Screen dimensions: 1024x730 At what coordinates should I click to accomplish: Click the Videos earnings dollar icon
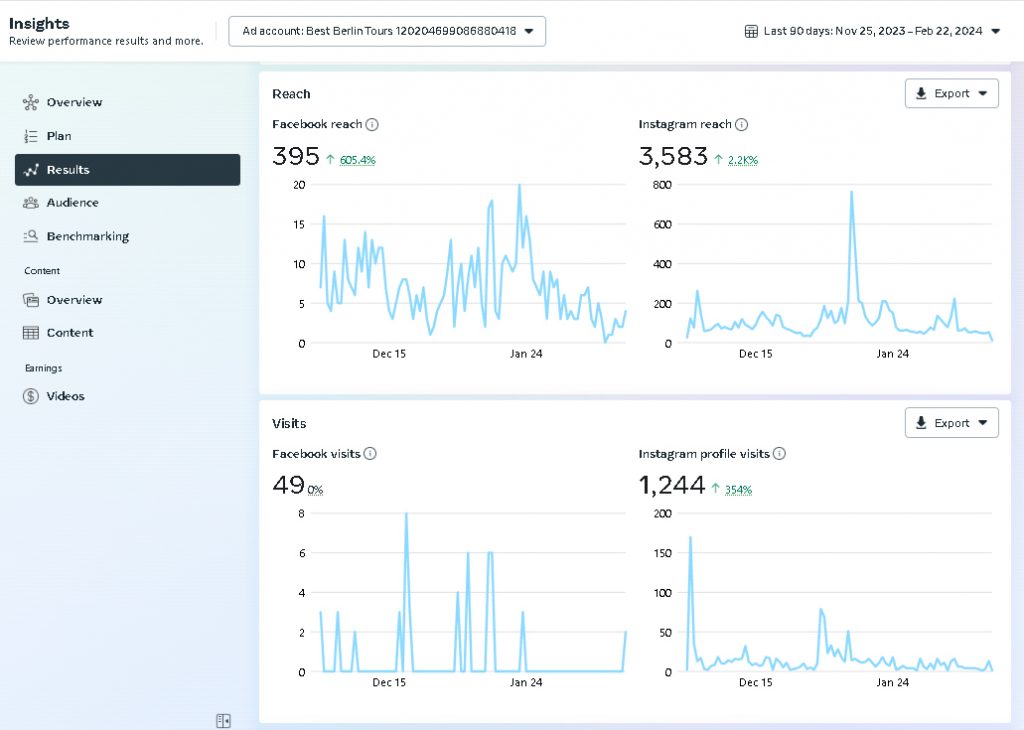(30, 396)
